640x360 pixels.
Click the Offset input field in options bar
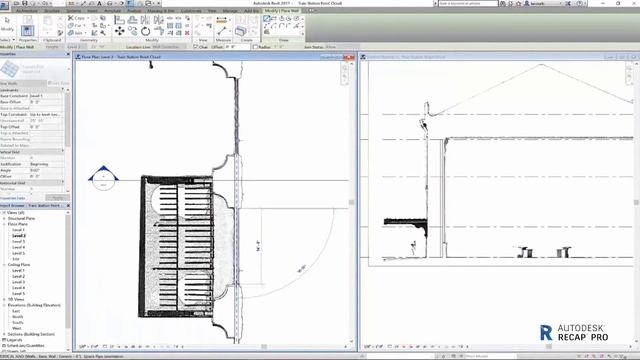click(x=237, y=47)
